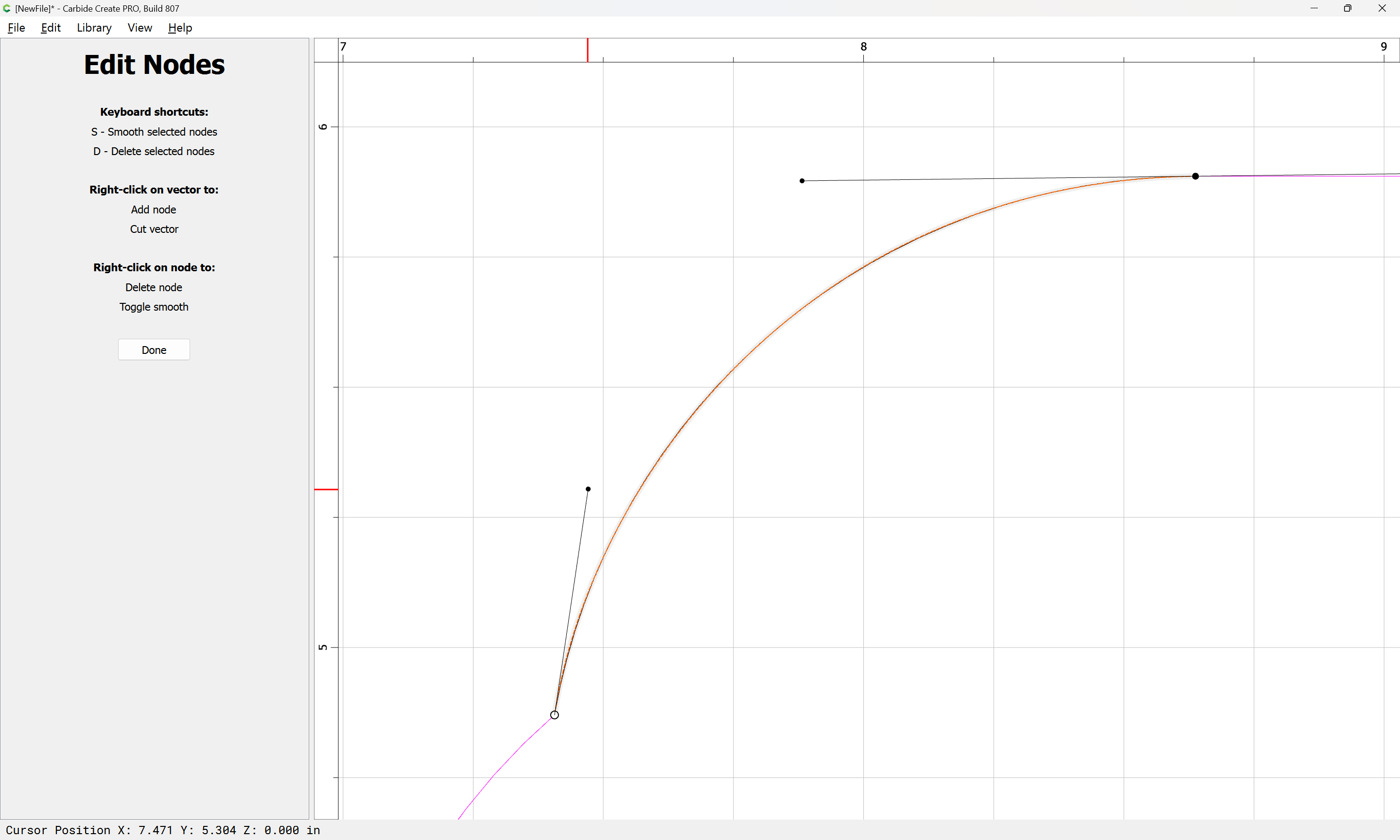Click the Edit Nodes heading
Image resolution: width=1400 pixels, height=840 pixels.
[x=154, y=65]
